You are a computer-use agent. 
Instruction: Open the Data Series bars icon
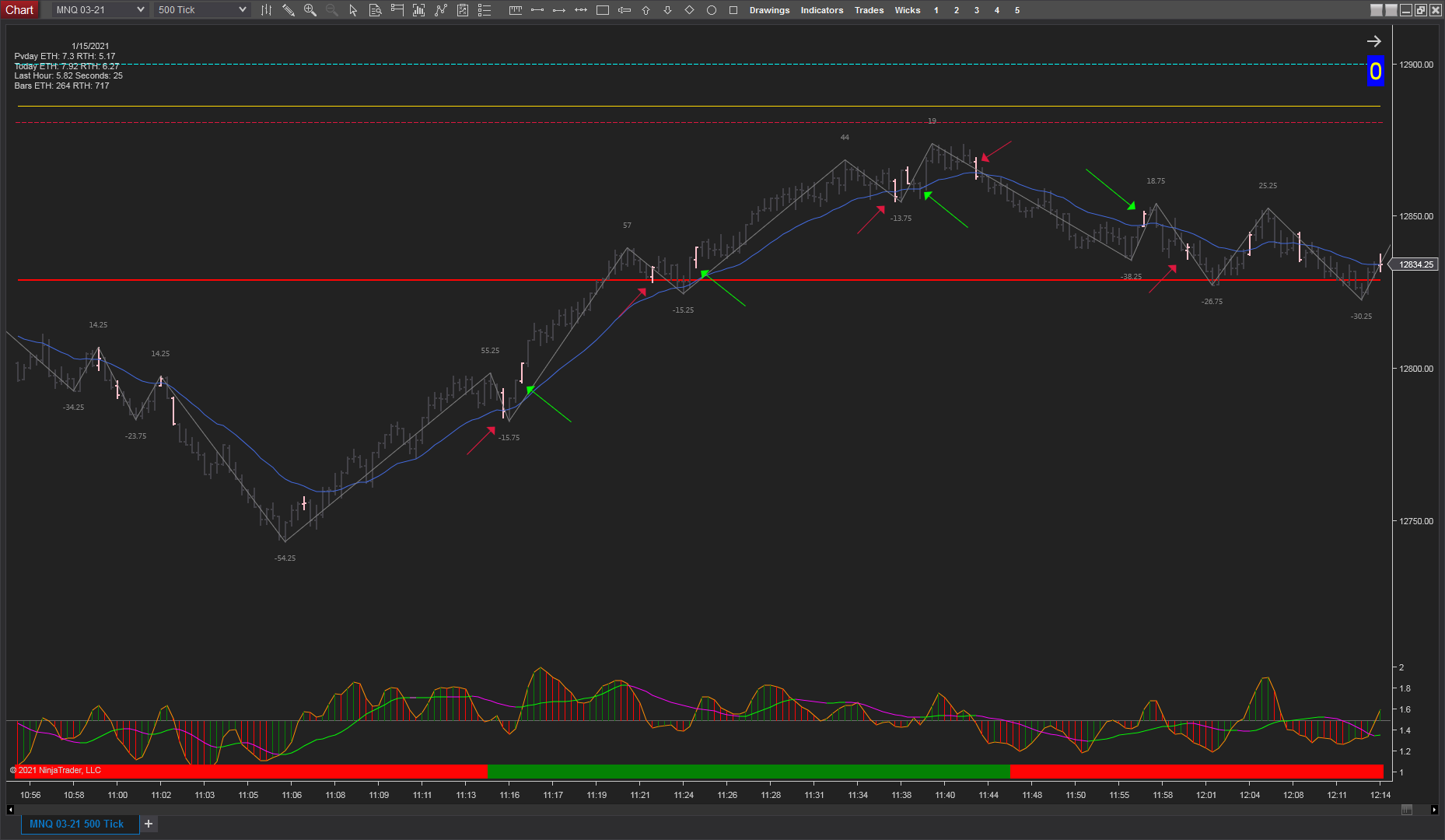tap(418, 10)
